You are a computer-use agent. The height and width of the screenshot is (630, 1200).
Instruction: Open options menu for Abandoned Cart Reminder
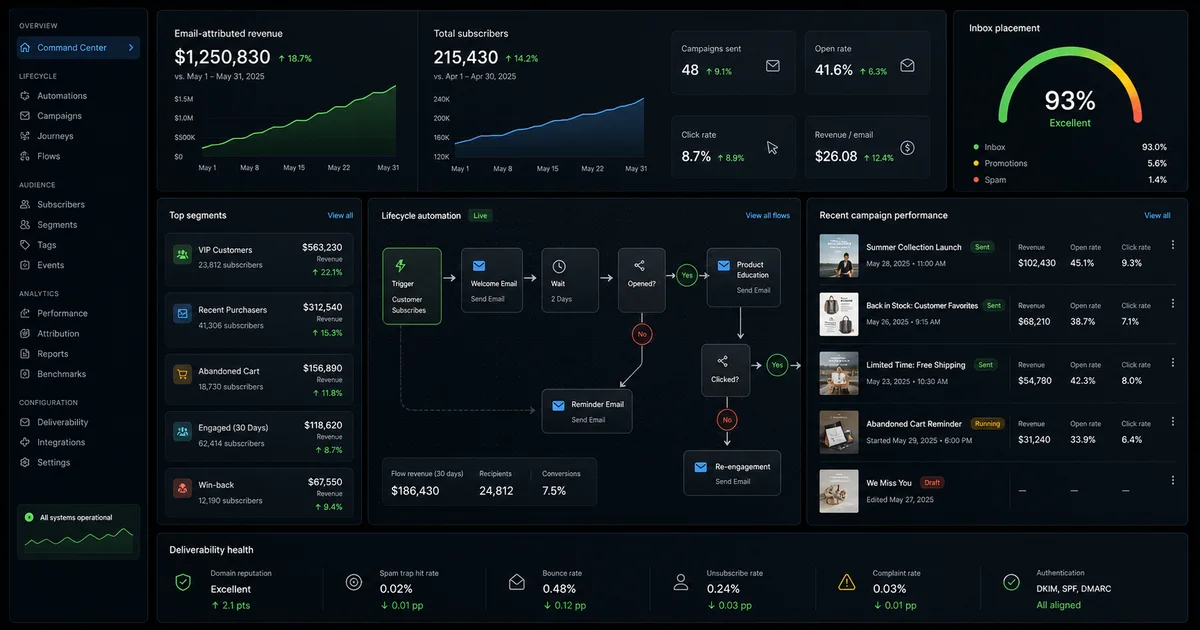coord(1173,422)
